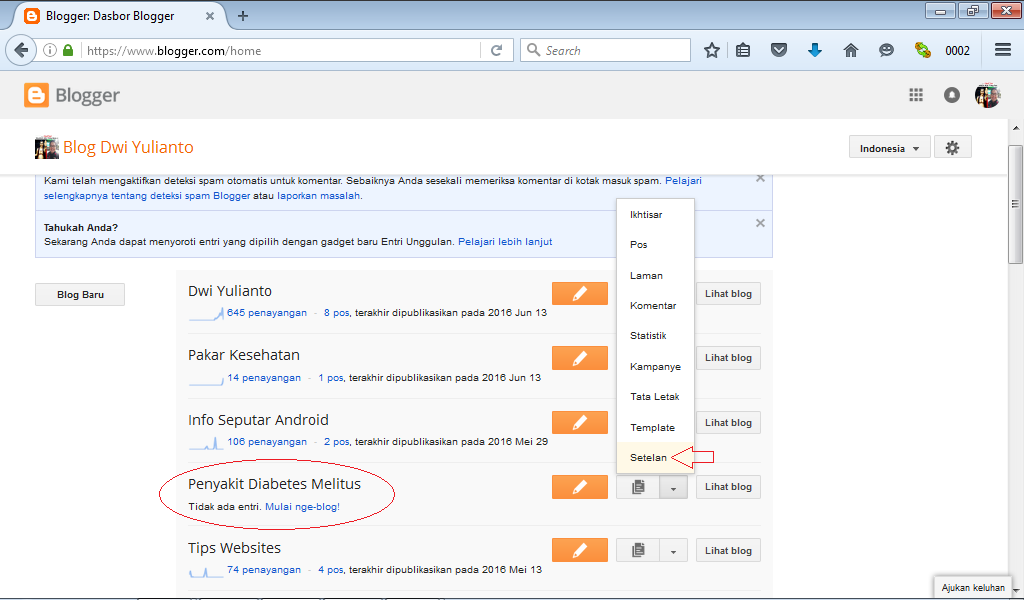Select Template menu entry
The width and height of the screenshot is (1024, 600).
click(x=655, y=428)
